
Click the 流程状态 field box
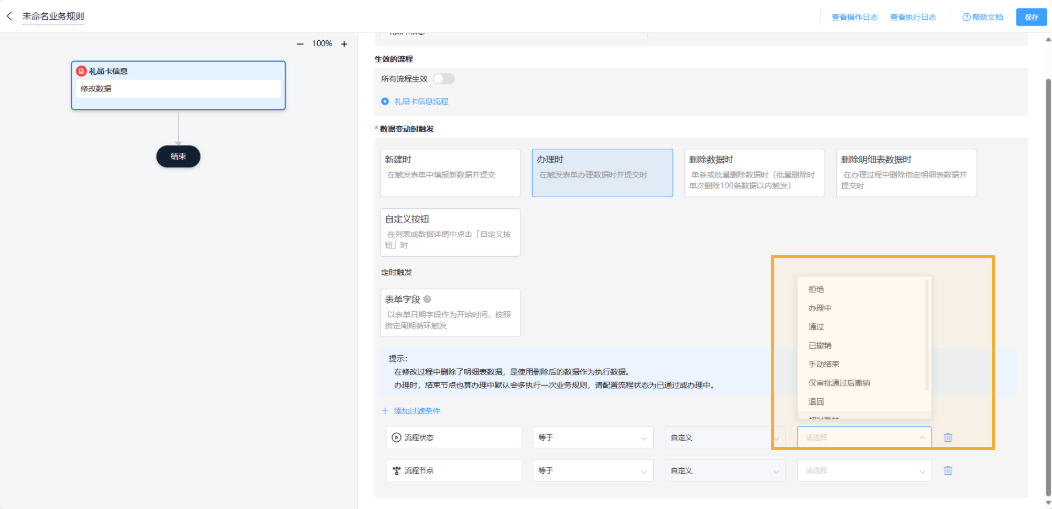tap(454, 437)
